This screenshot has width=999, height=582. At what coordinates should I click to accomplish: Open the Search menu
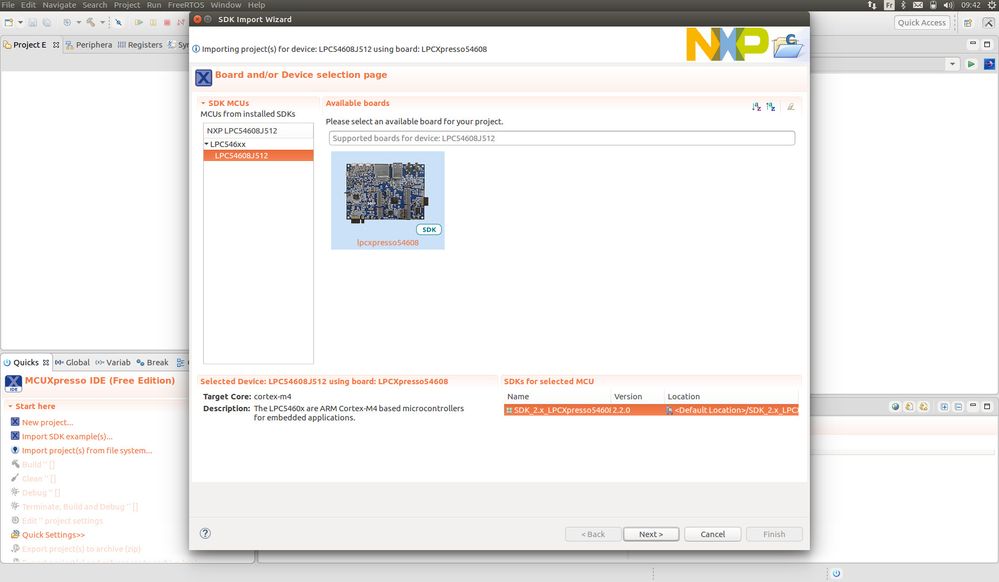[x=95, y=5]
